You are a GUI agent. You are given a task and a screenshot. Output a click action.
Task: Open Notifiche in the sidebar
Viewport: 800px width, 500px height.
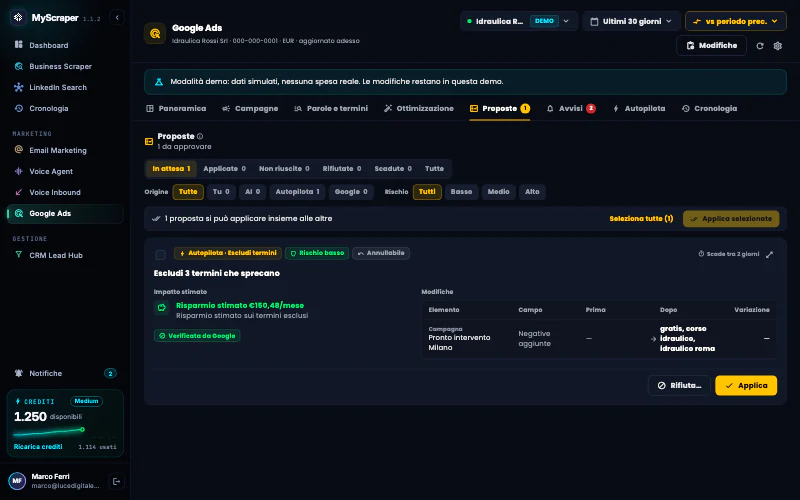[65, 373]
